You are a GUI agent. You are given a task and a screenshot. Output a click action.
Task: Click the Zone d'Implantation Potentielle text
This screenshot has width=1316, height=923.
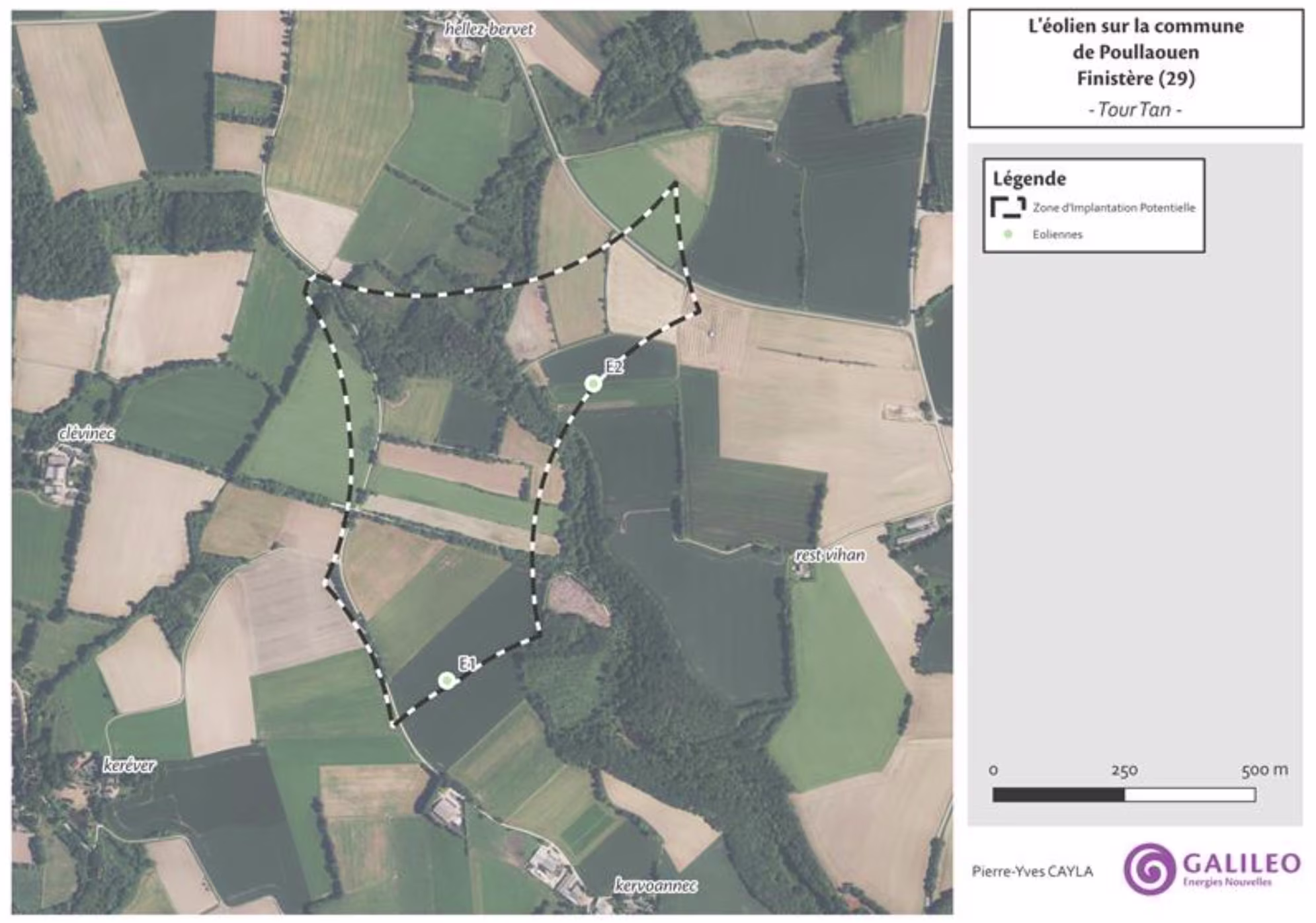1114,208
